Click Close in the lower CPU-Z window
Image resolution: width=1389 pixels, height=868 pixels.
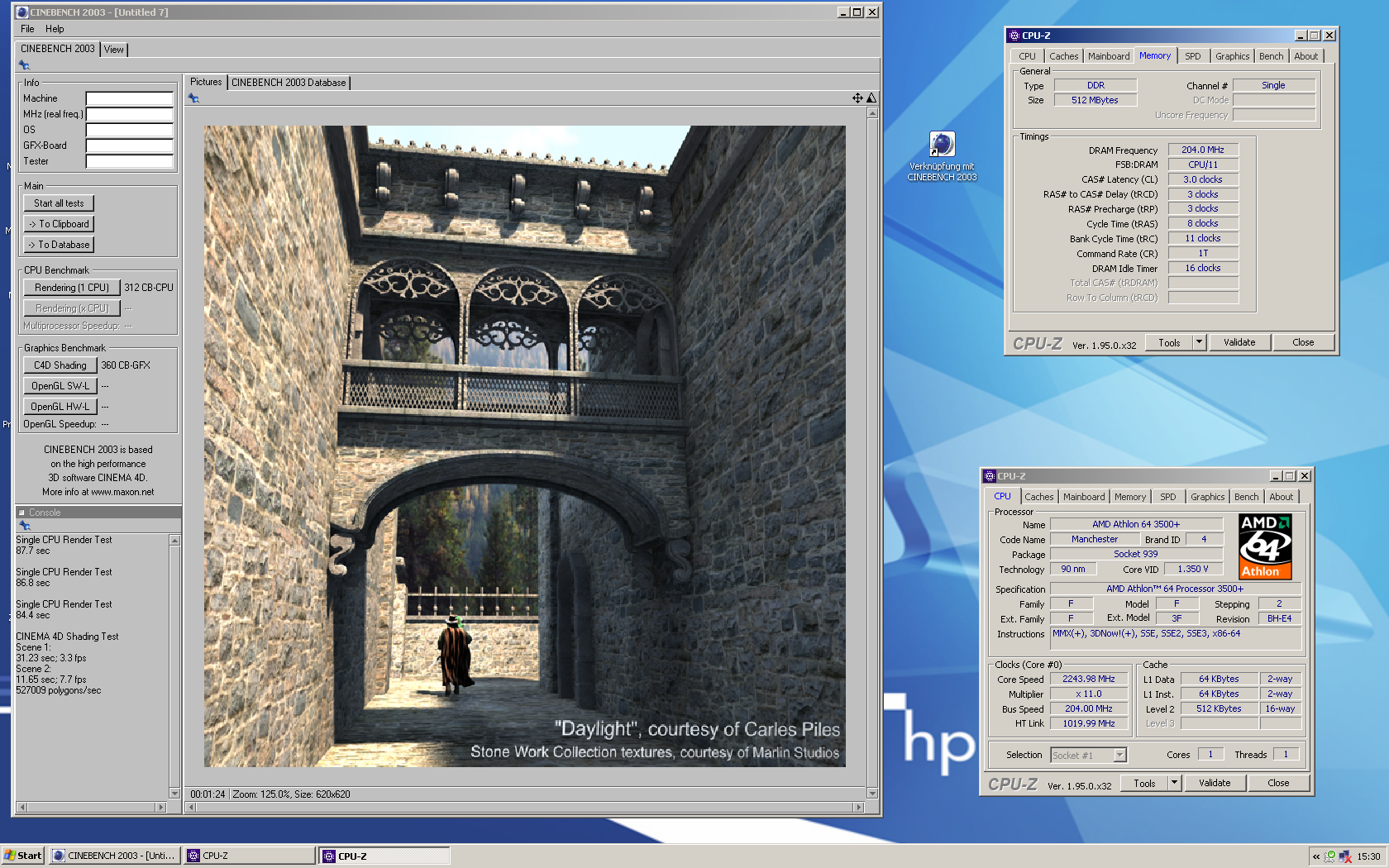tap(1278, 783)
